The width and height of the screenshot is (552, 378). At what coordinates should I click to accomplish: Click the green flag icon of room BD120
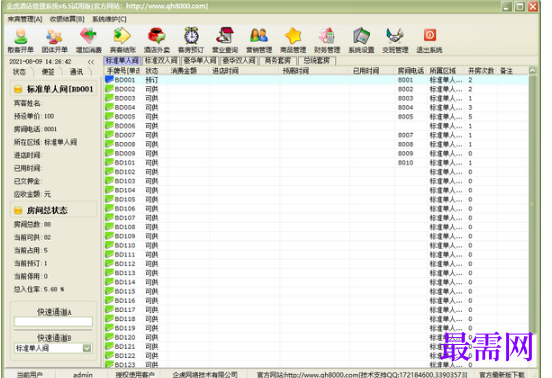[x=109, y=337]
